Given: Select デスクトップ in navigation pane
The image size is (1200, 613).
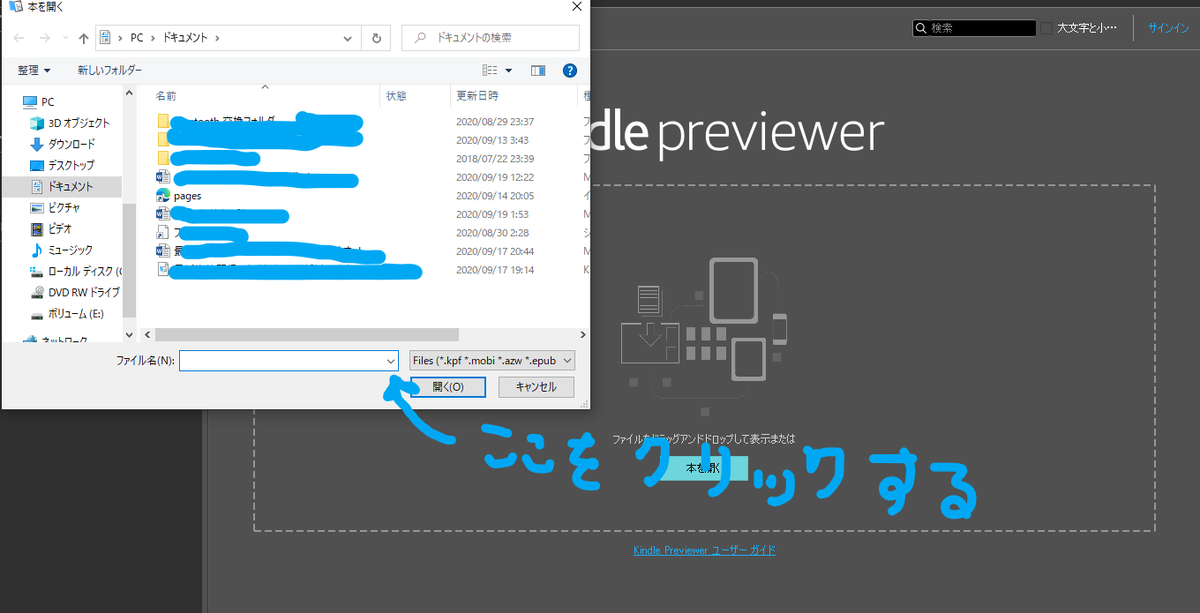Looking at the screenshot, I should [62, 165].
